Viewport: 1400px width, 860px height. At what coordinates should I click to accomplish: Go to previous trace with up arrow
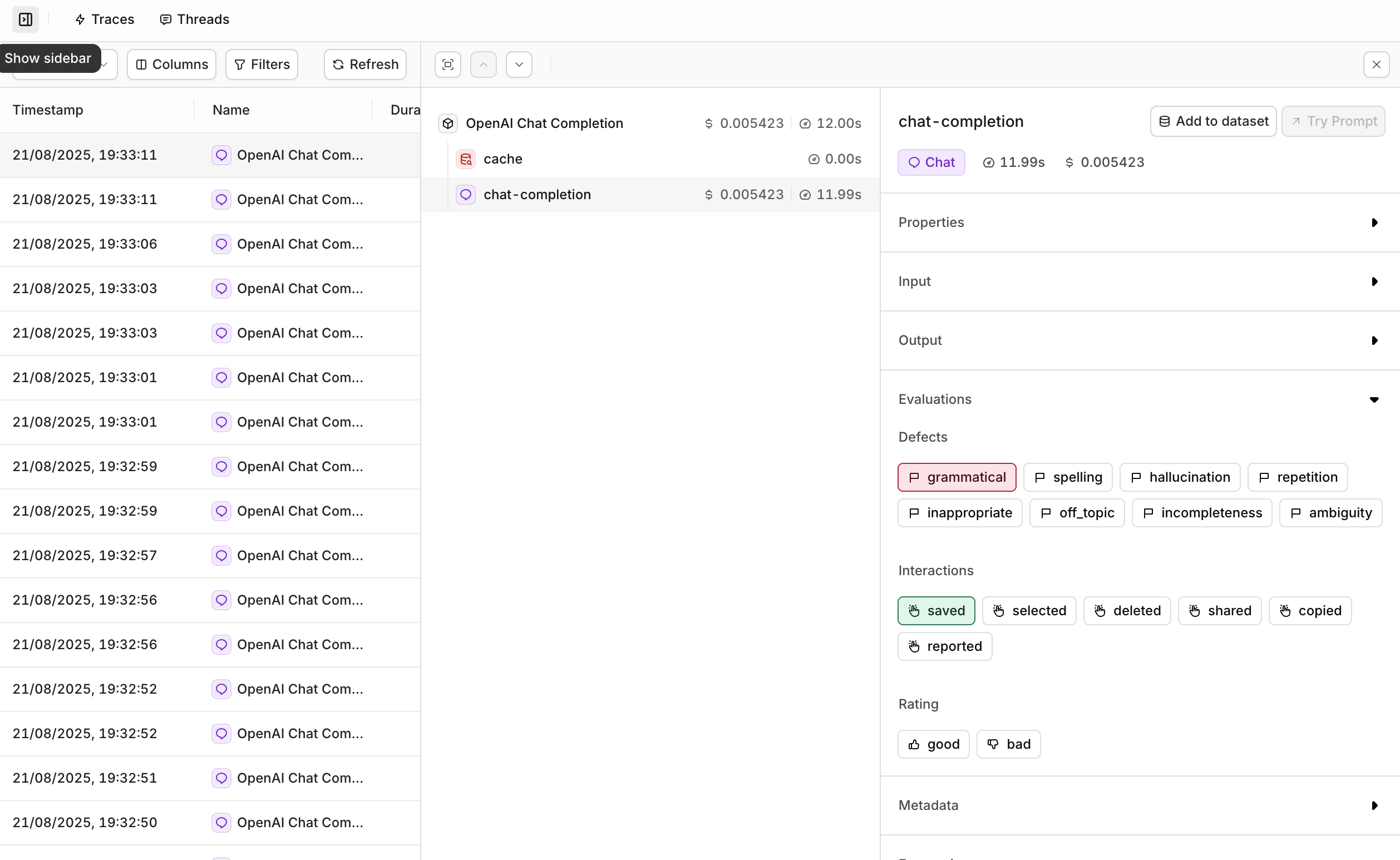(483, 65)
